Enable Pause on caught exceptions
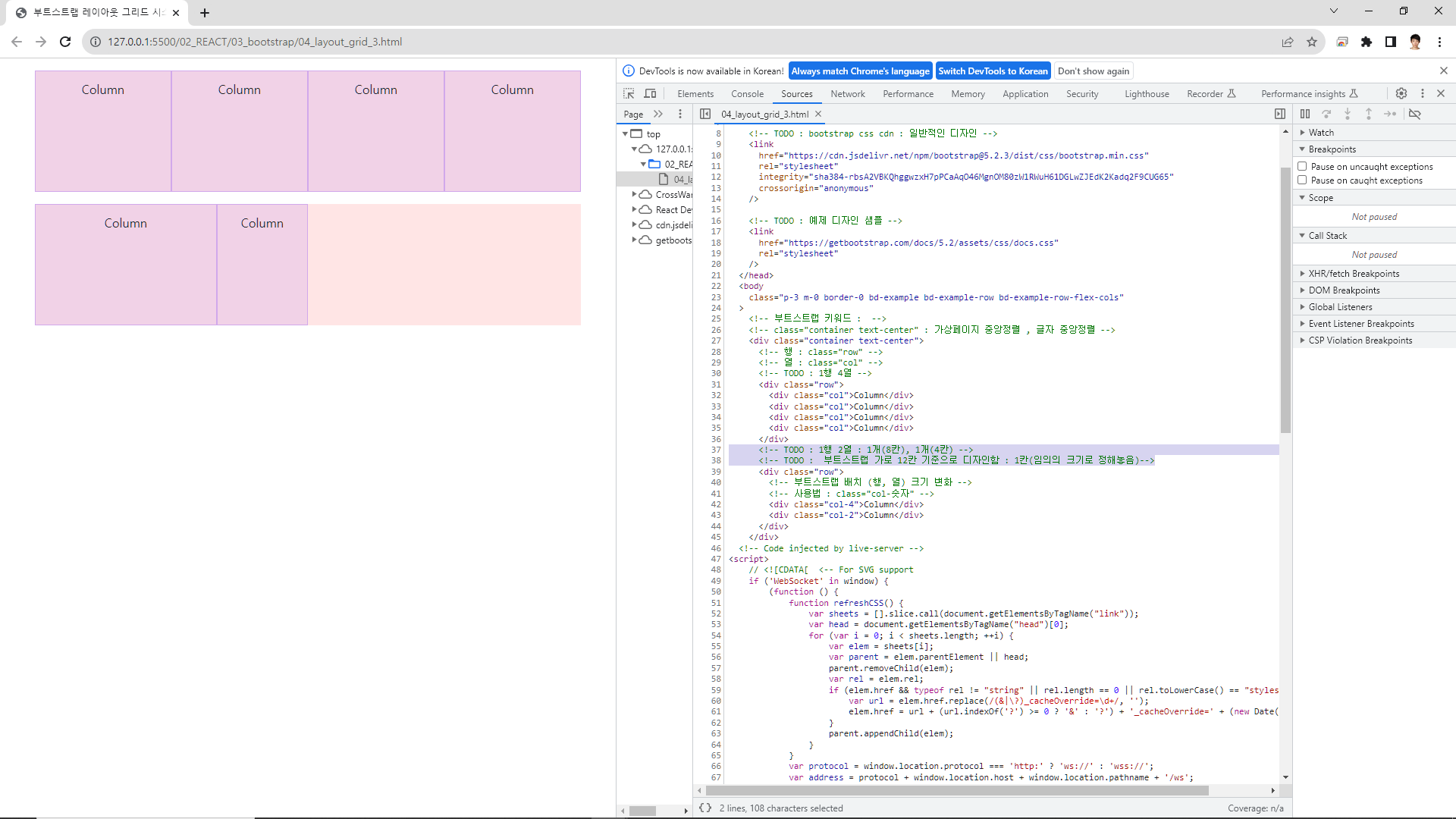1456x819 pixels. pyautogui.click(x=1302, y=180)
